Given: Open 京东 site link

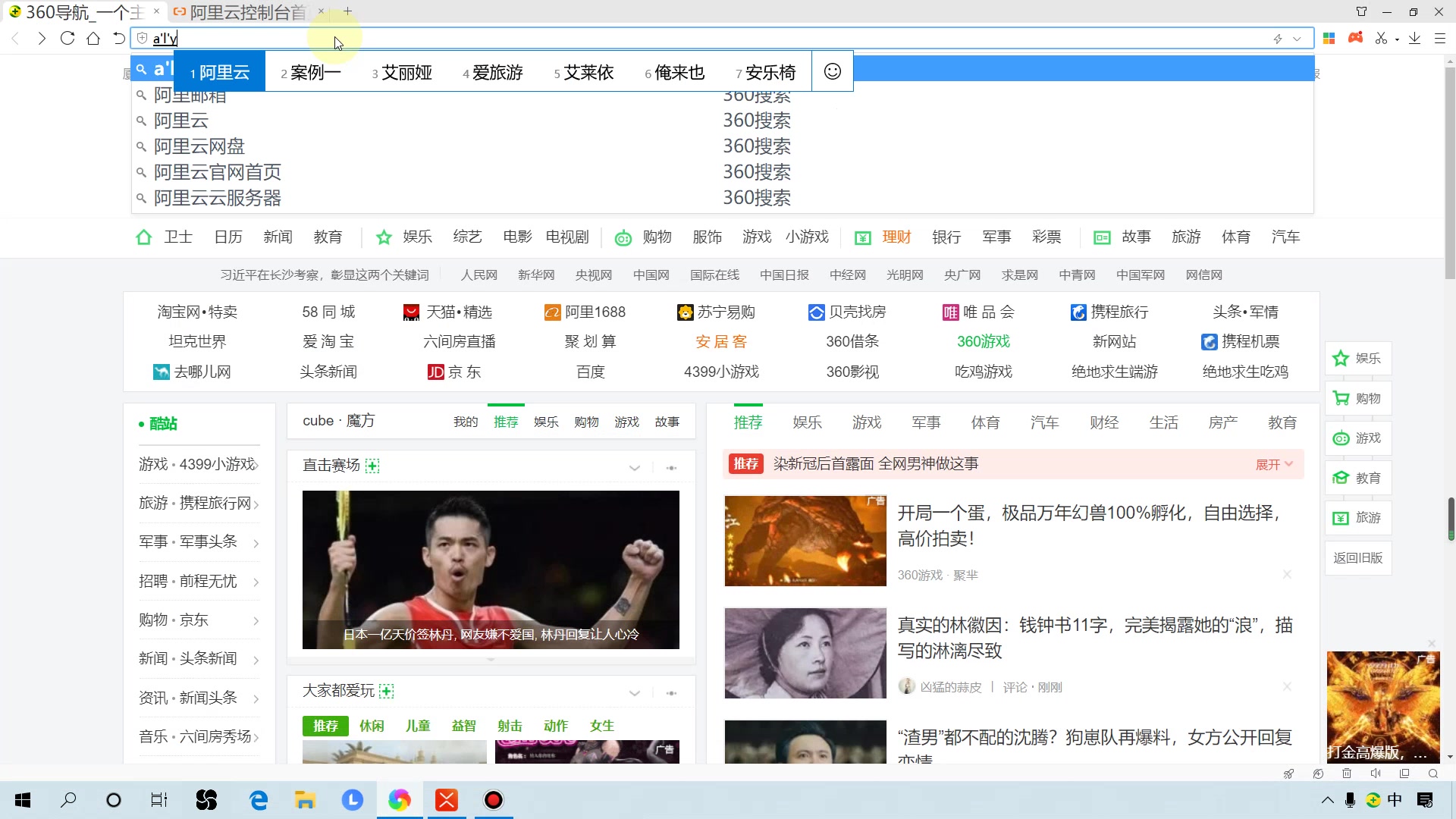Looking at the screenshot, I should [x=454, y=372].
